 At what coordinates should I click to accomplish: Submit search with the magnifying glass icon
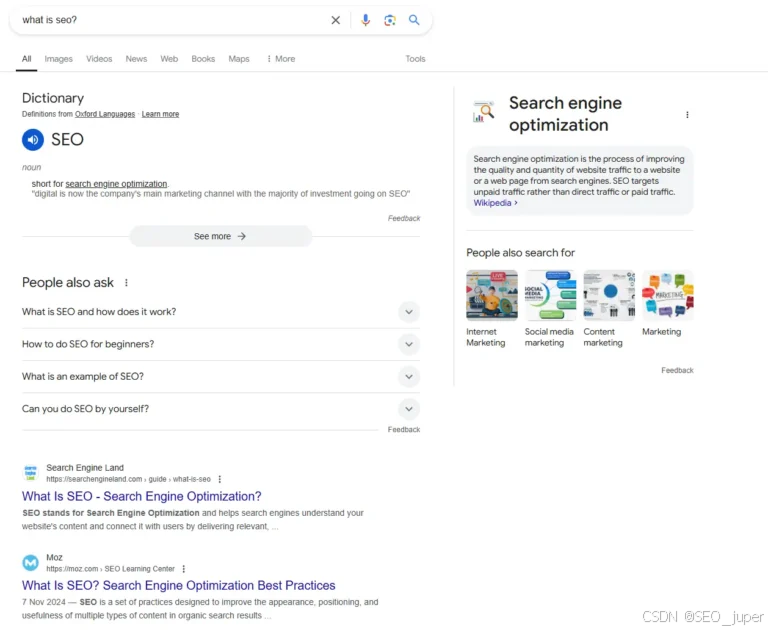point(414,20)
